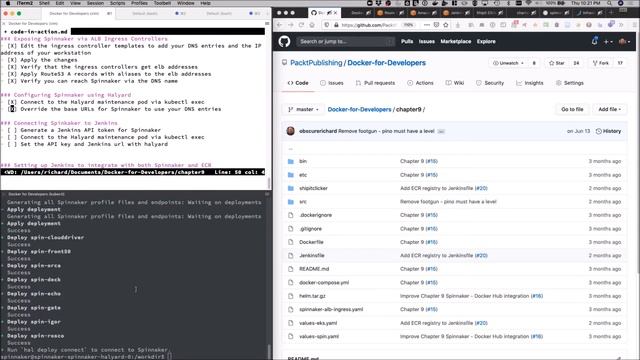Open the GitHub notifications bell
This screenshot has width=640, height=360.
click(x=594, y=41)
